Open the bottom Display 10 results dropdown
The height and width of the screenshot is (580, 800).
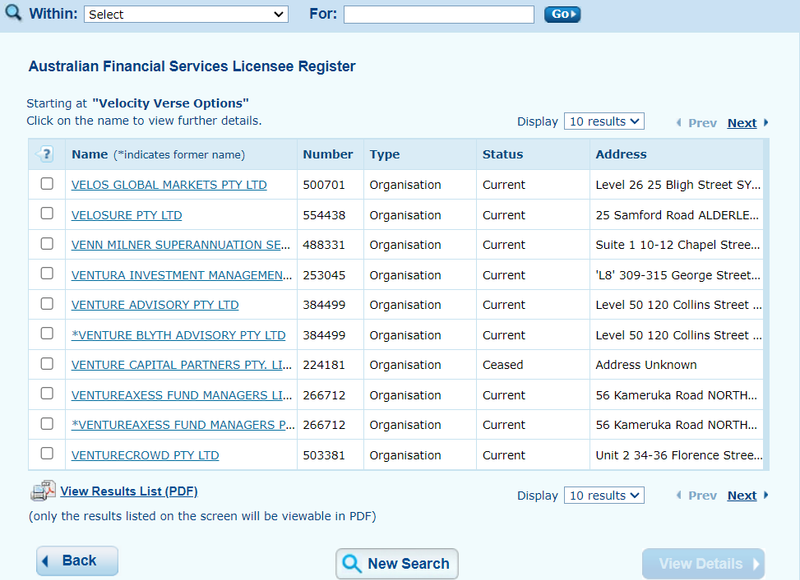604,495
